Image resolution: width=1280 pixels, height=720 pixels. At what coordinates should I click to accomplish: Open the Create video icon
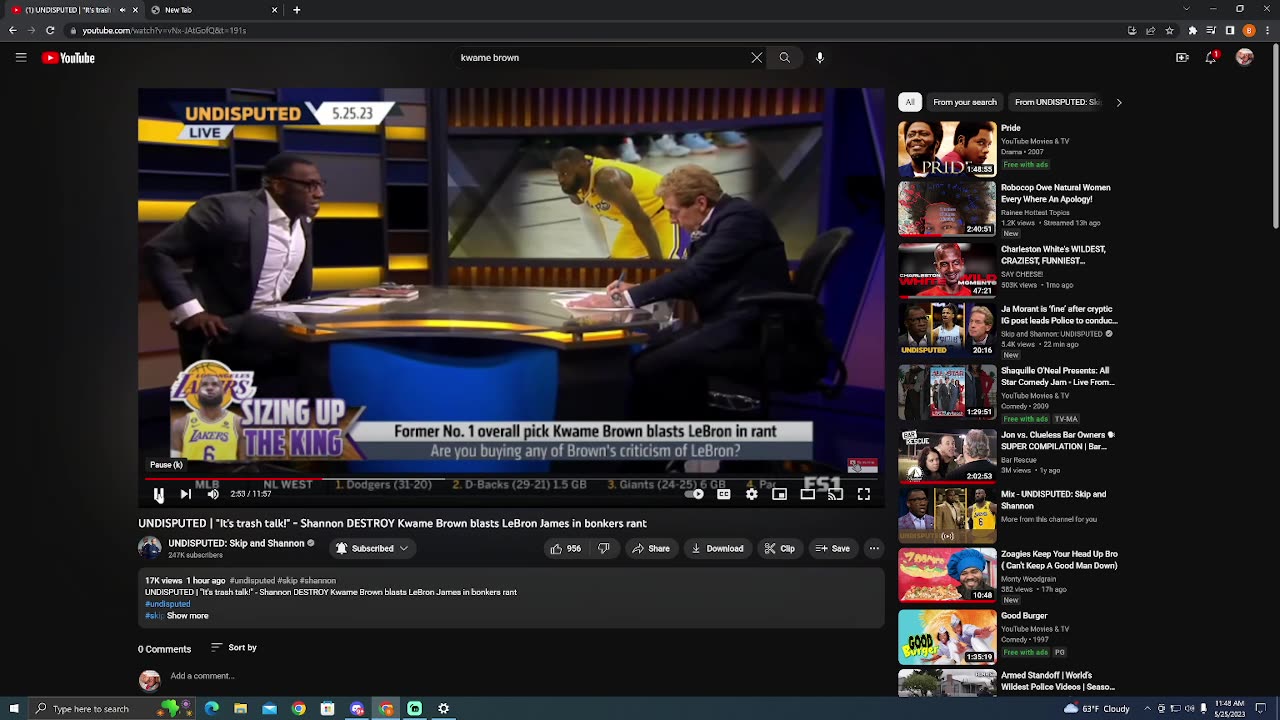(x=1182, y=58)
